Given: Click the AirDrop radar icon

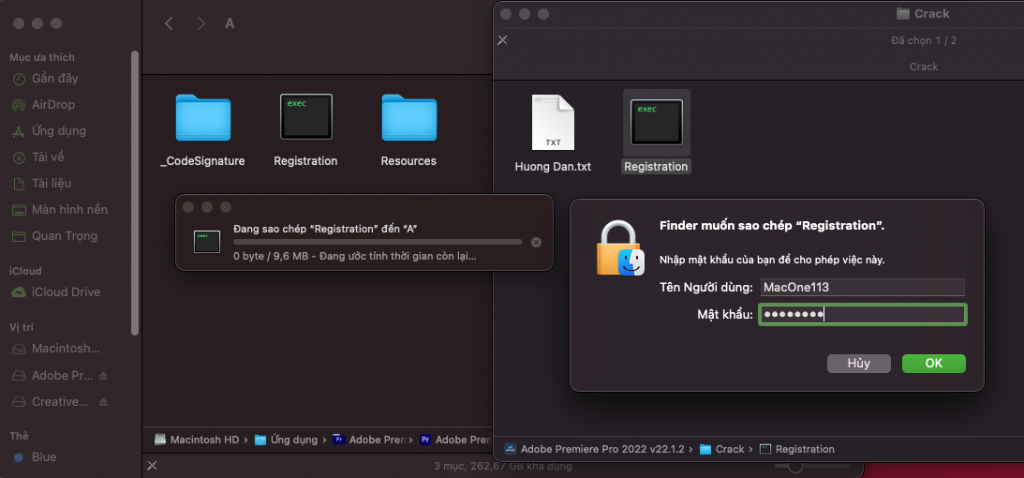Looking at the screenshot, I should click(19, 104).
